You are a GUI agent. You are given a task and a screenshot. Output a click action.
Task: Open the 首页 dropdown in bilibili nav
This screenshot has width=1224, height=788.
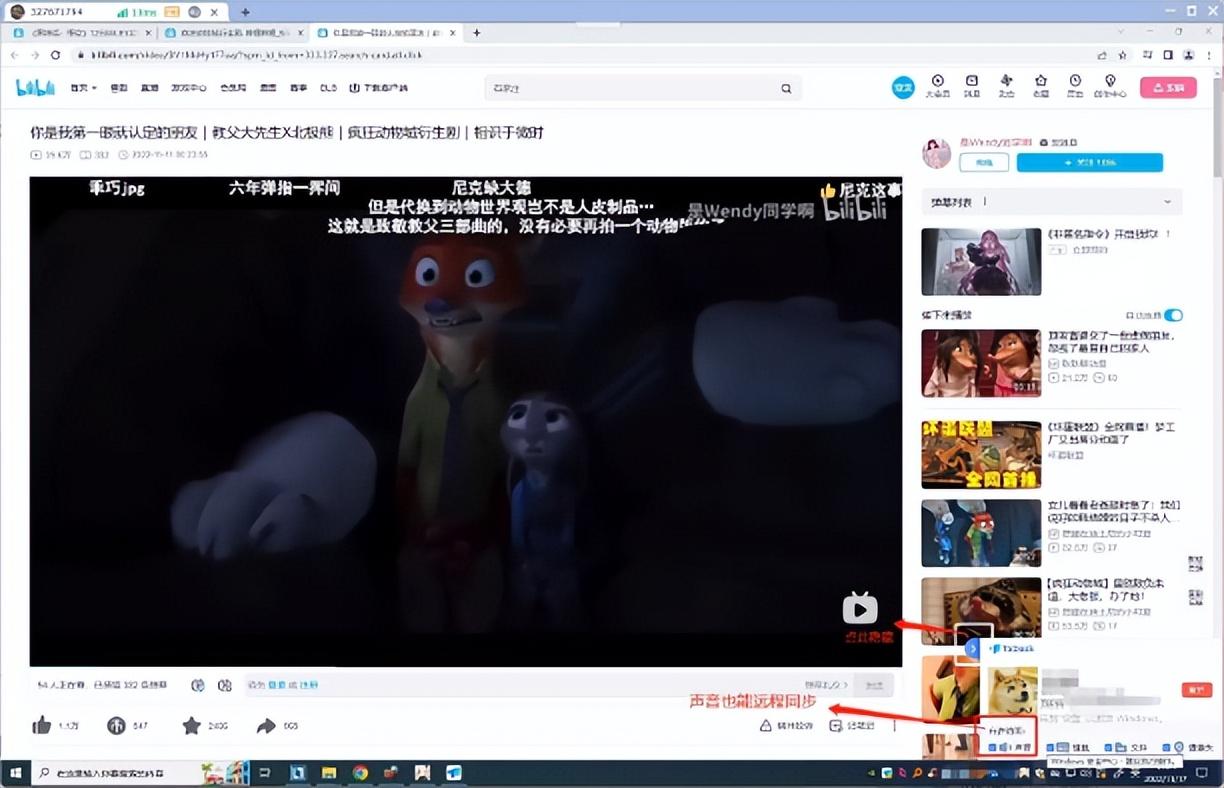(83, 88)
